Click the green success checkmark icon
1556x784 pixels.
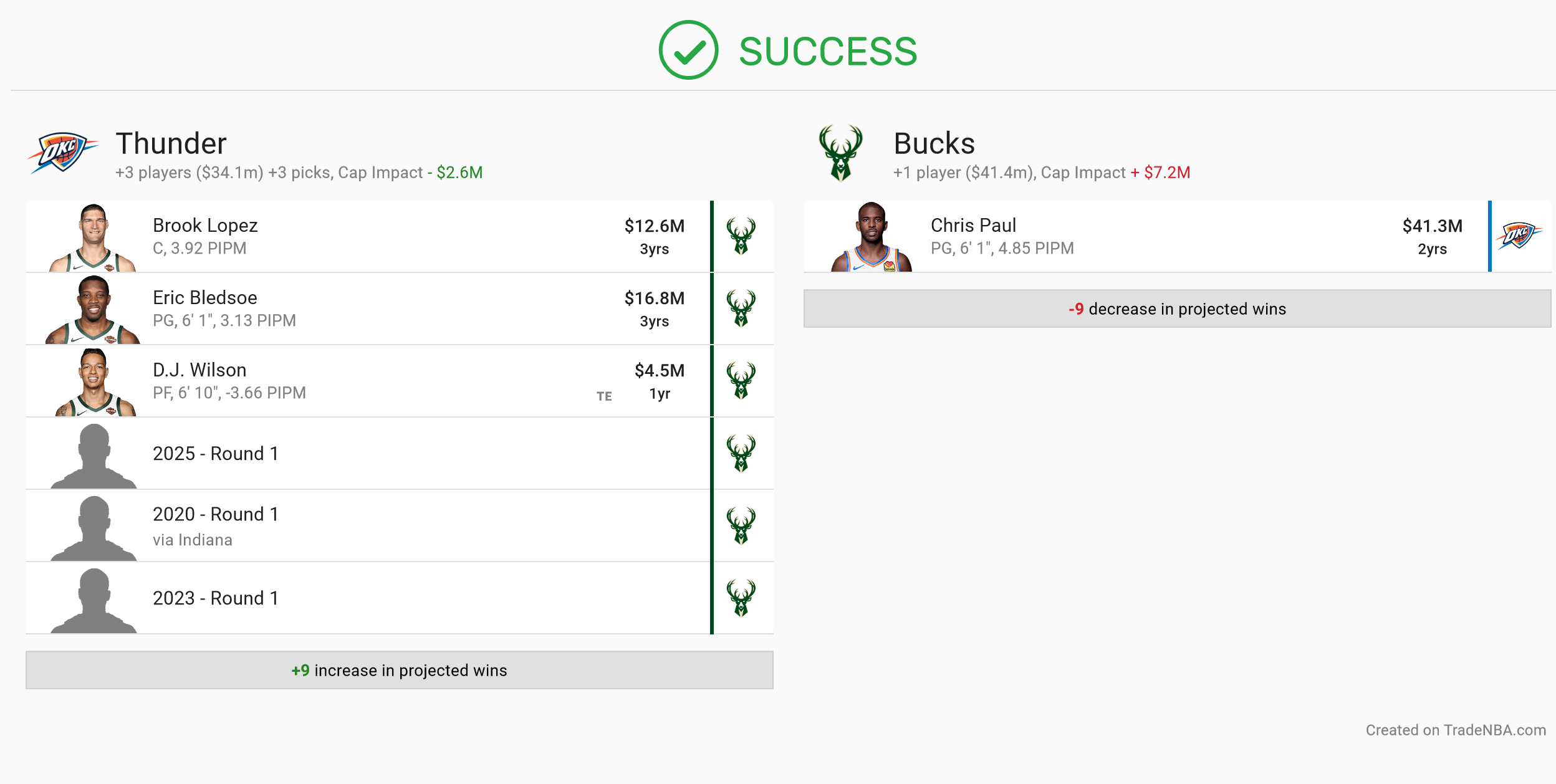[x=688, y=50]
